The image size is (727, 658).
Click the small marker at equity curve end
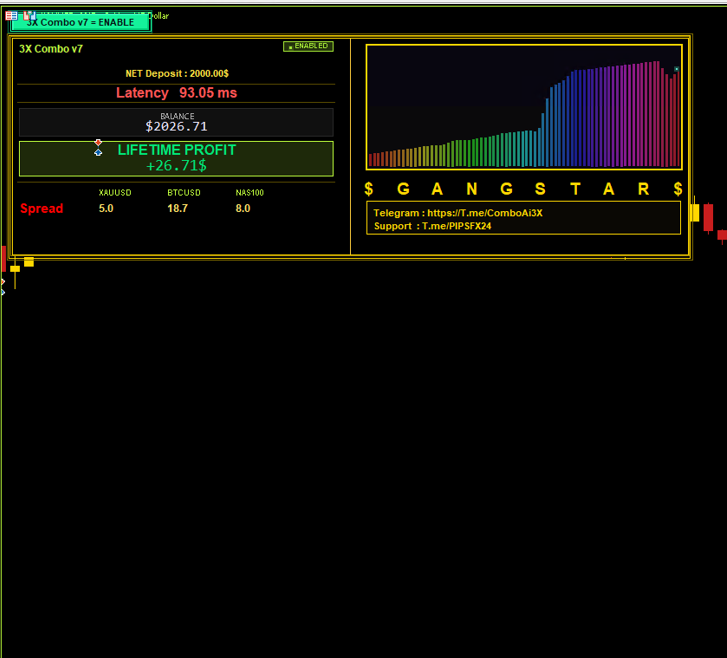(x=676, y=69)
